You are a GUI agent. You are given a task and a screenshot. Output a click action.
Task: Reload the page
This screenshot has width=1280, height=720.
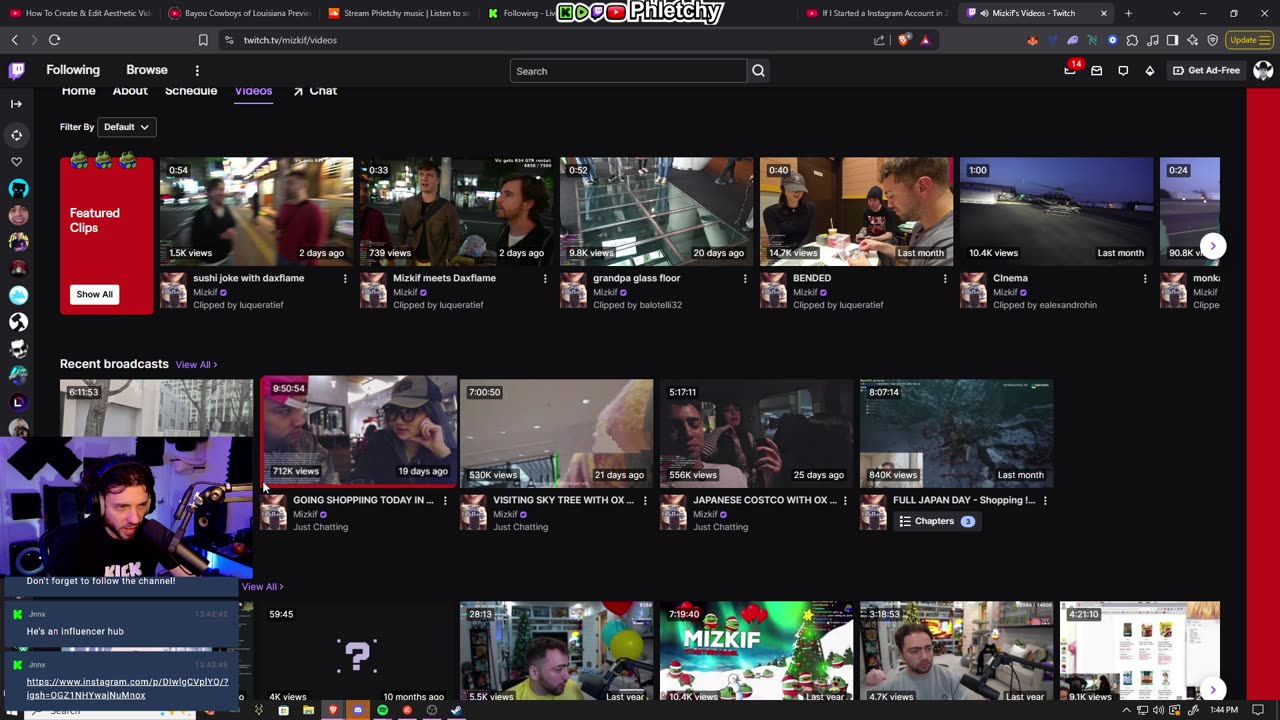[54, 40]
